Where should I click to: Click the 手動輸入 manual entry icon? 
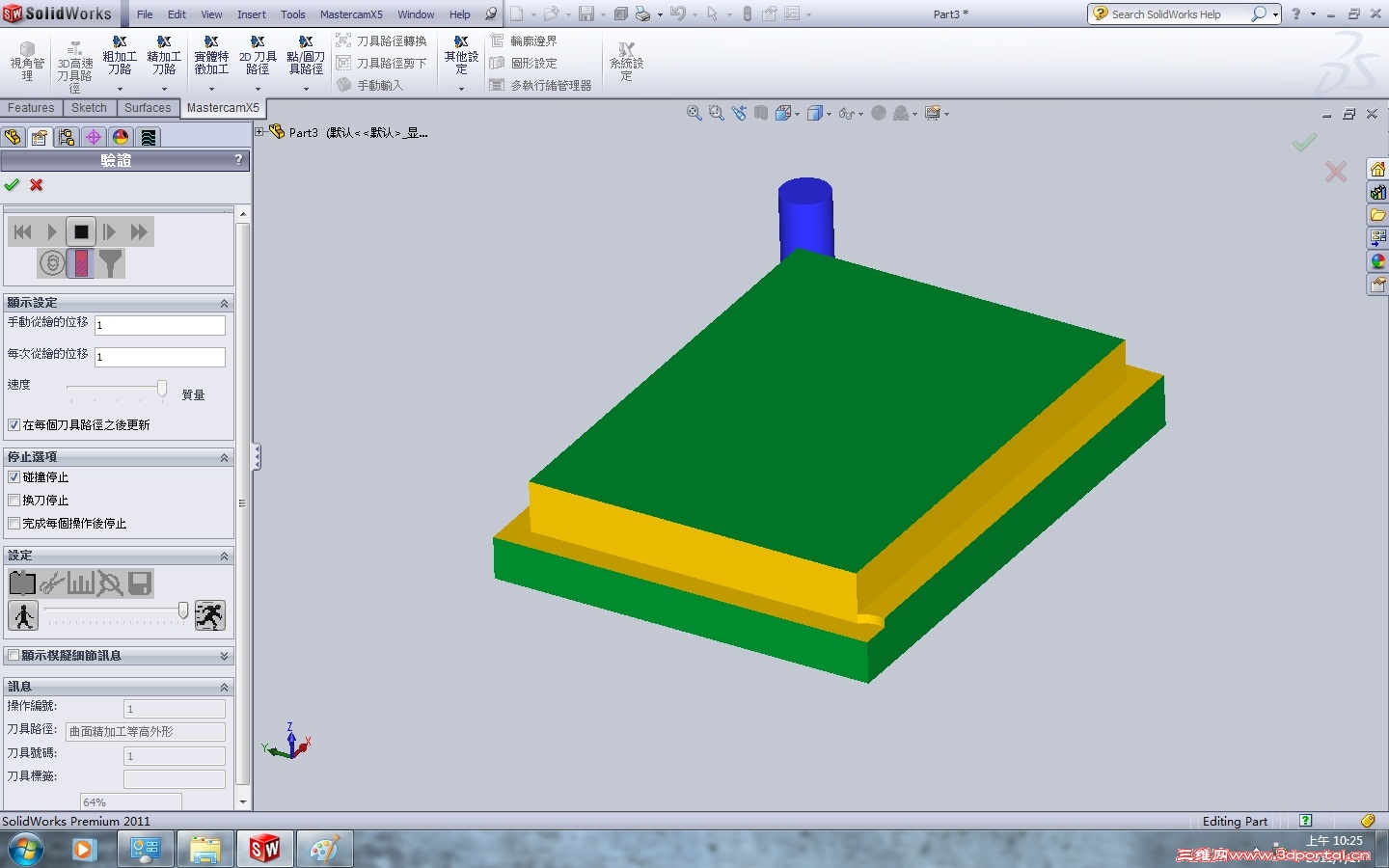[343, 85]
